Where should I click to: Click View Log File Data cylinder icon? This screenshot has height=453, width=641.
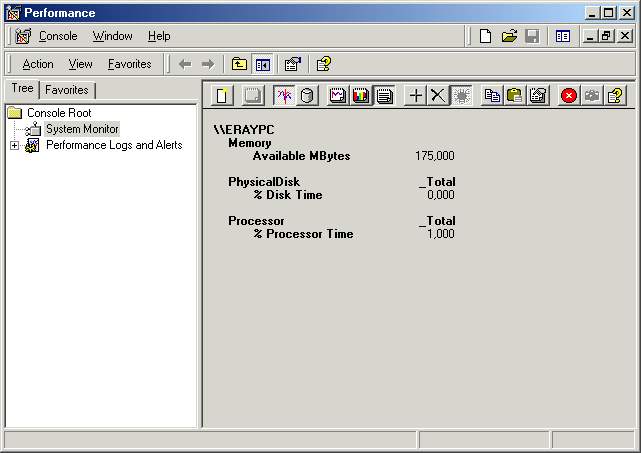(307, 96)
